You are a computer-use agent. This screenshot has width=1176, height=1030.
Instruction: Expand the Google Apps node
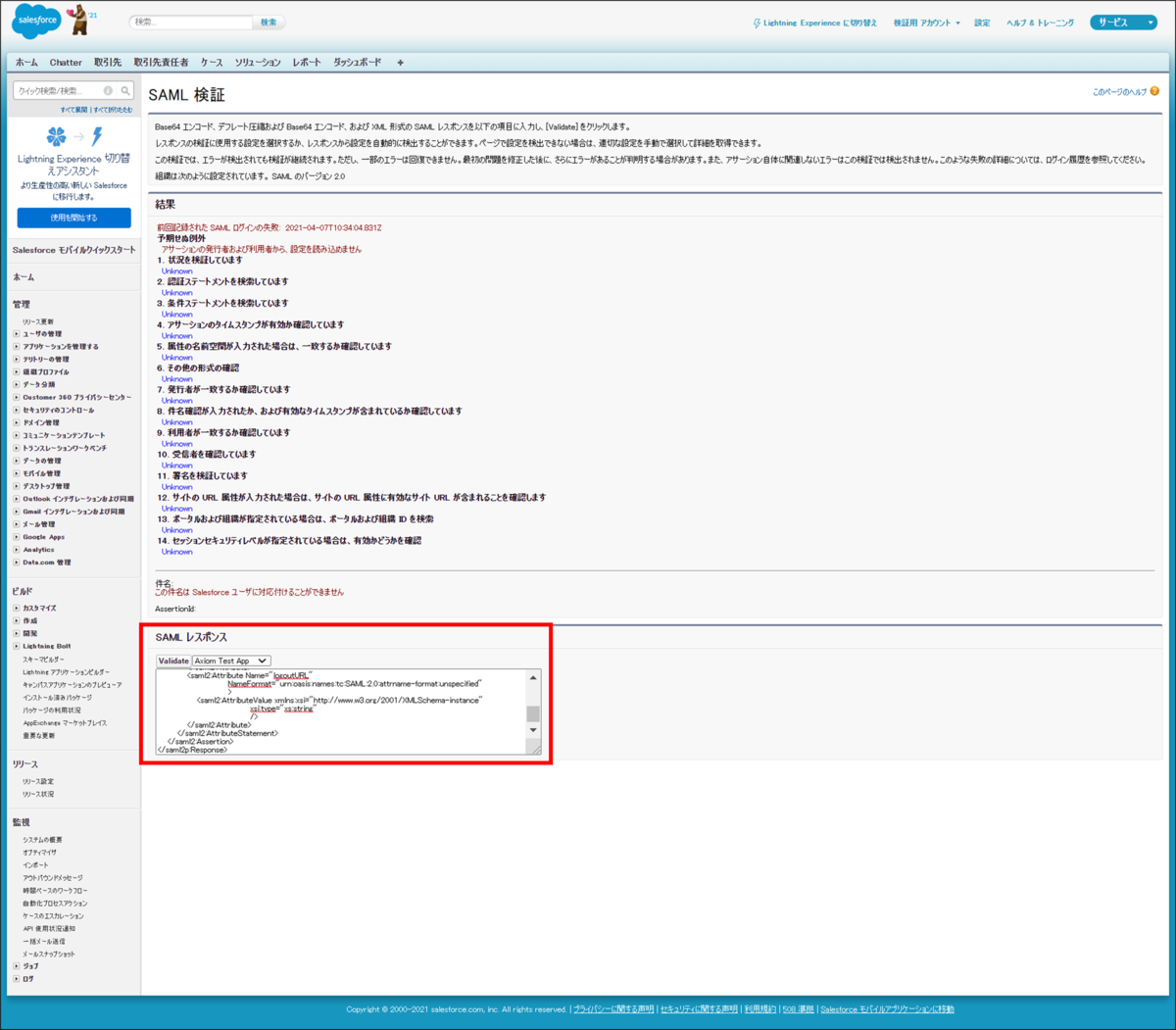coord(17,537)
